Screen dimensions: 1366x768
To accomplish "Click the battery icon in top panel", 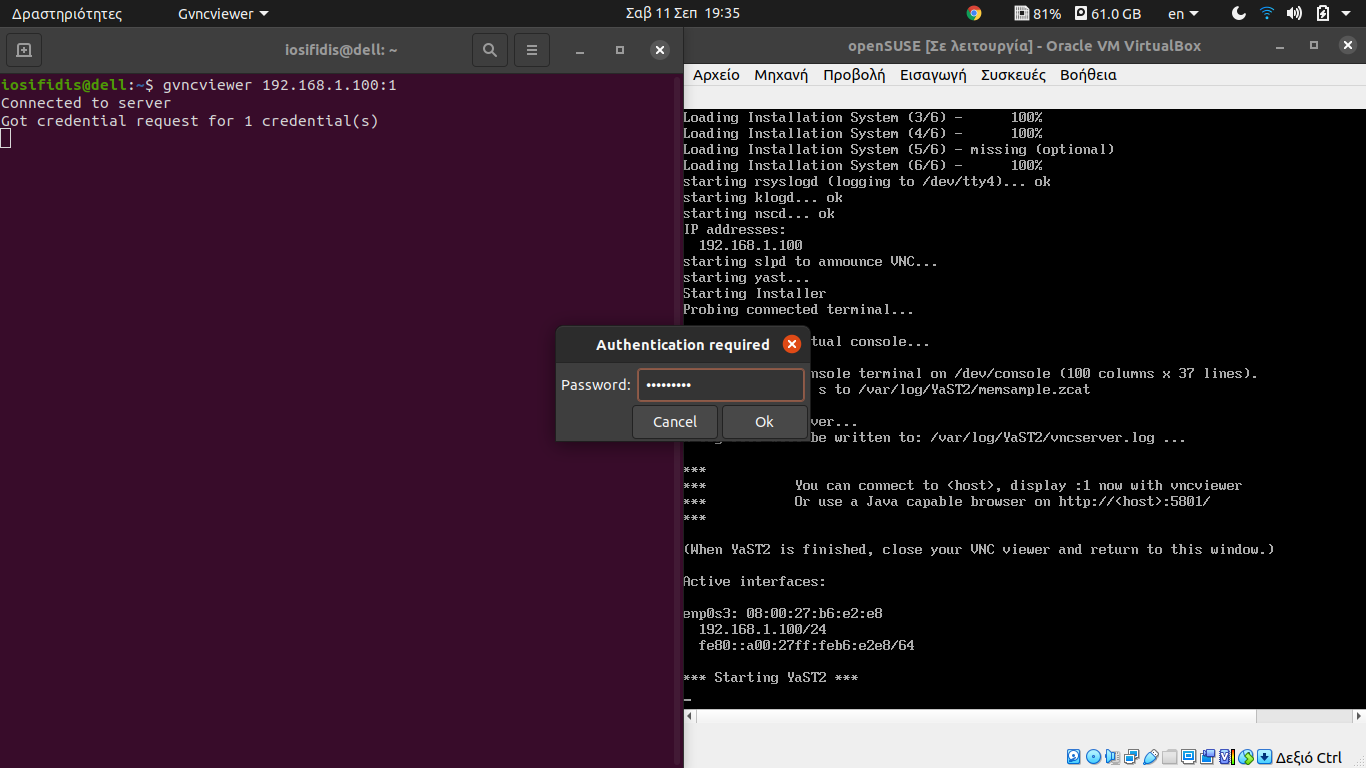I will coord(1322,14).
